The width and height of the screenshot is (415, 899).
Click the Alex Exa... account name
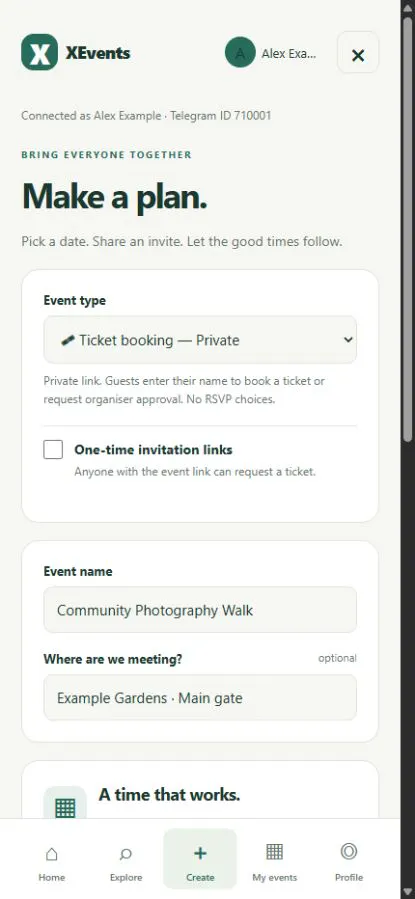tap(289, 54)
